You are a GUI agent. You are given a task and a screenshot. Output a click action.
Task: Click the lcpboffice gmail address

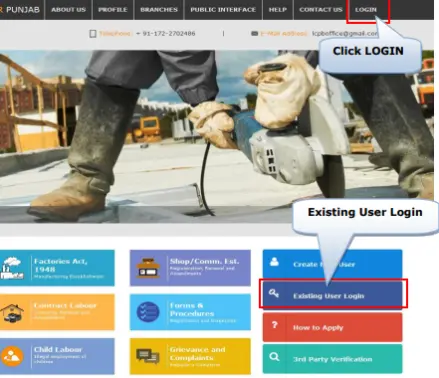(x=345, y=33)
